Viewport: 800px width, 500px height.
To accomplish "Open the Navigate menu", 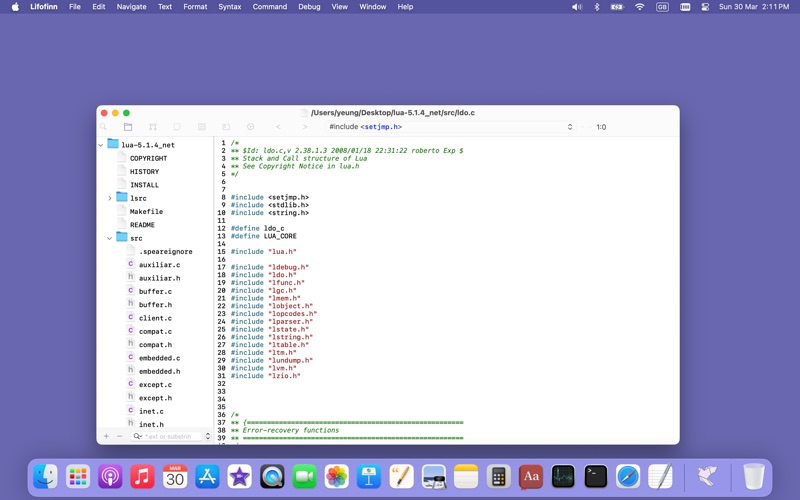I will tap(131, 7).
